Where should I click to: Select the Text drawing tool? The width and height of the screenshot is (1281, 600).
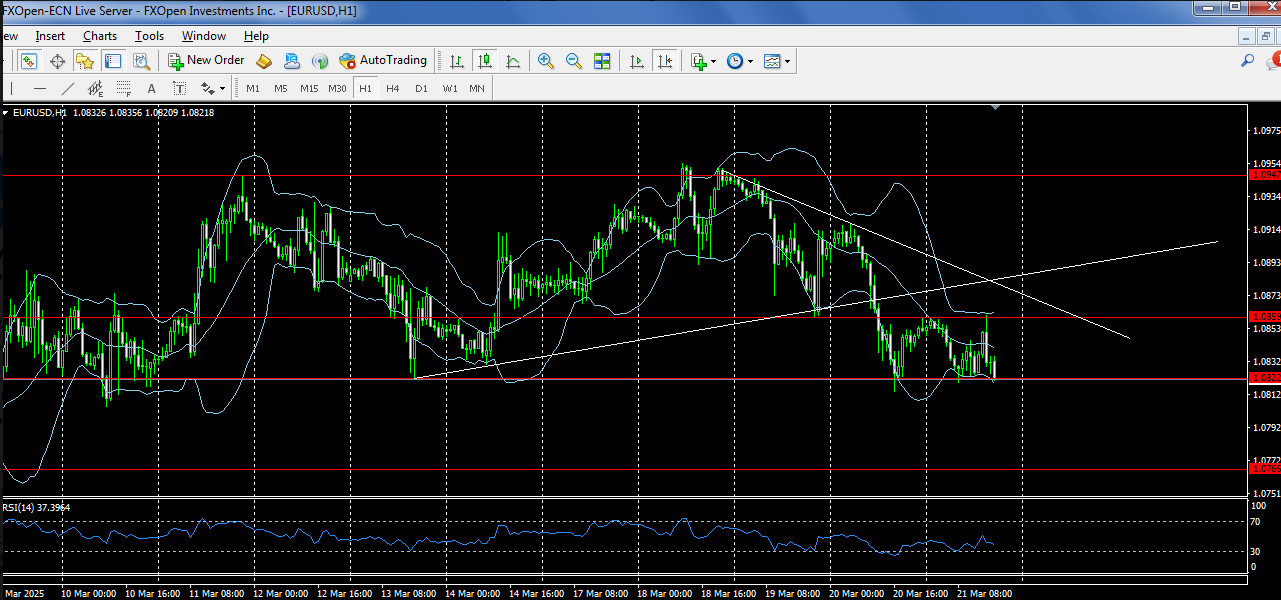click(152, 88)
